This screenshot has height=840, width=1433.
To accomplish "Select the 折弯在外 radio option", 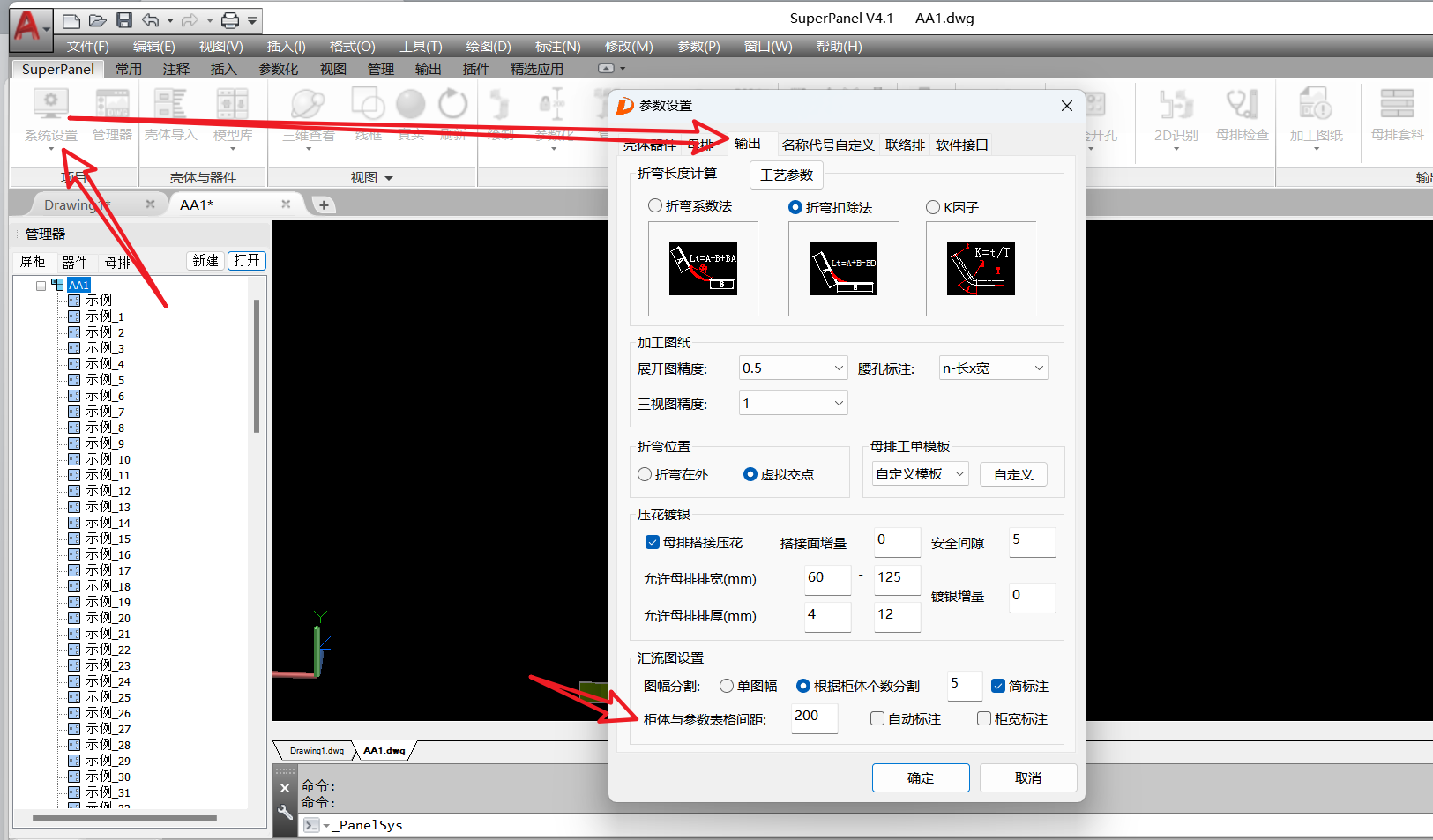I will tap(645, 474).
